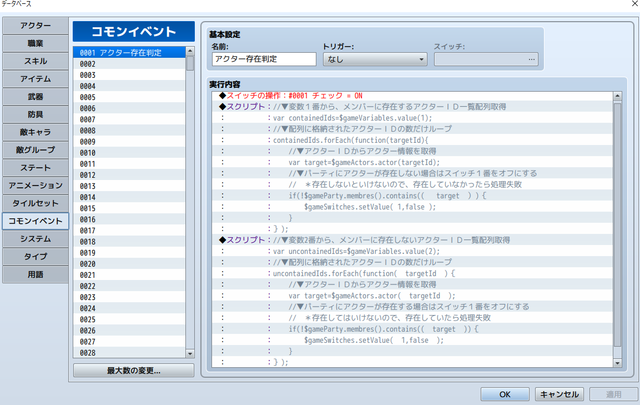Select common event row 0005
The height and width of the screenshot is (405, 640).
(x=129, y=97)
